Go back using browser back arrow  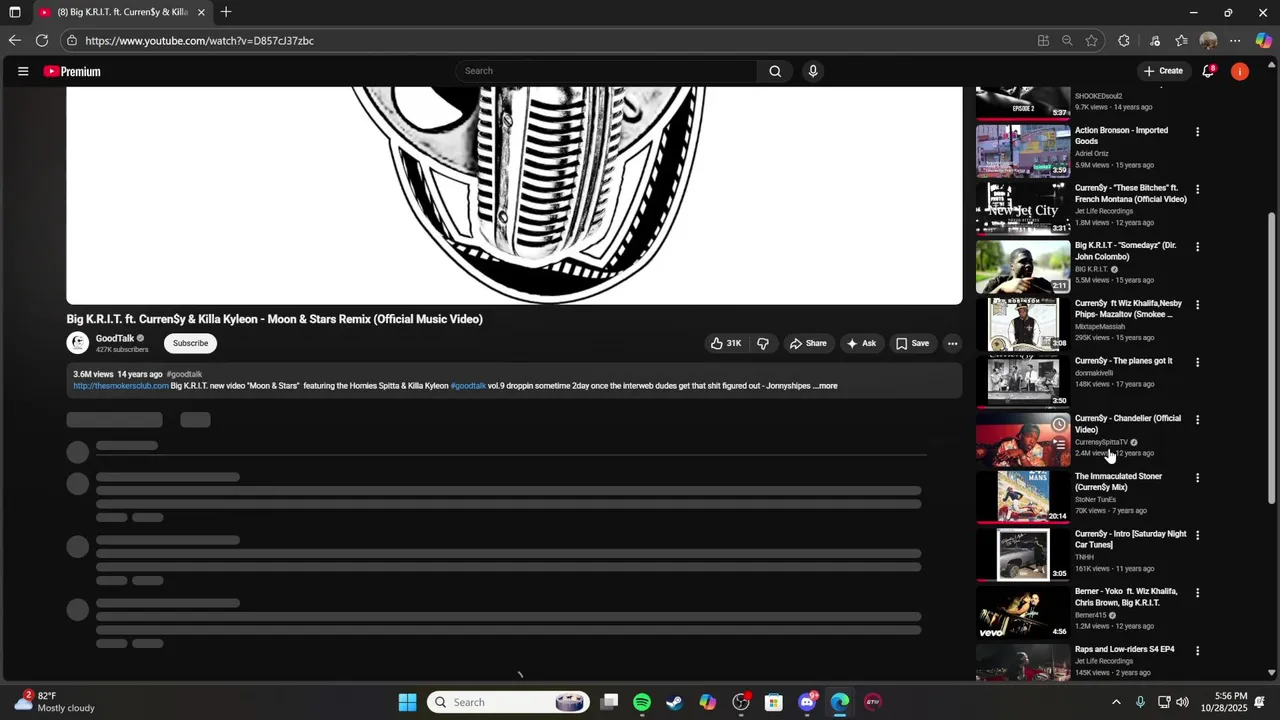14,41
